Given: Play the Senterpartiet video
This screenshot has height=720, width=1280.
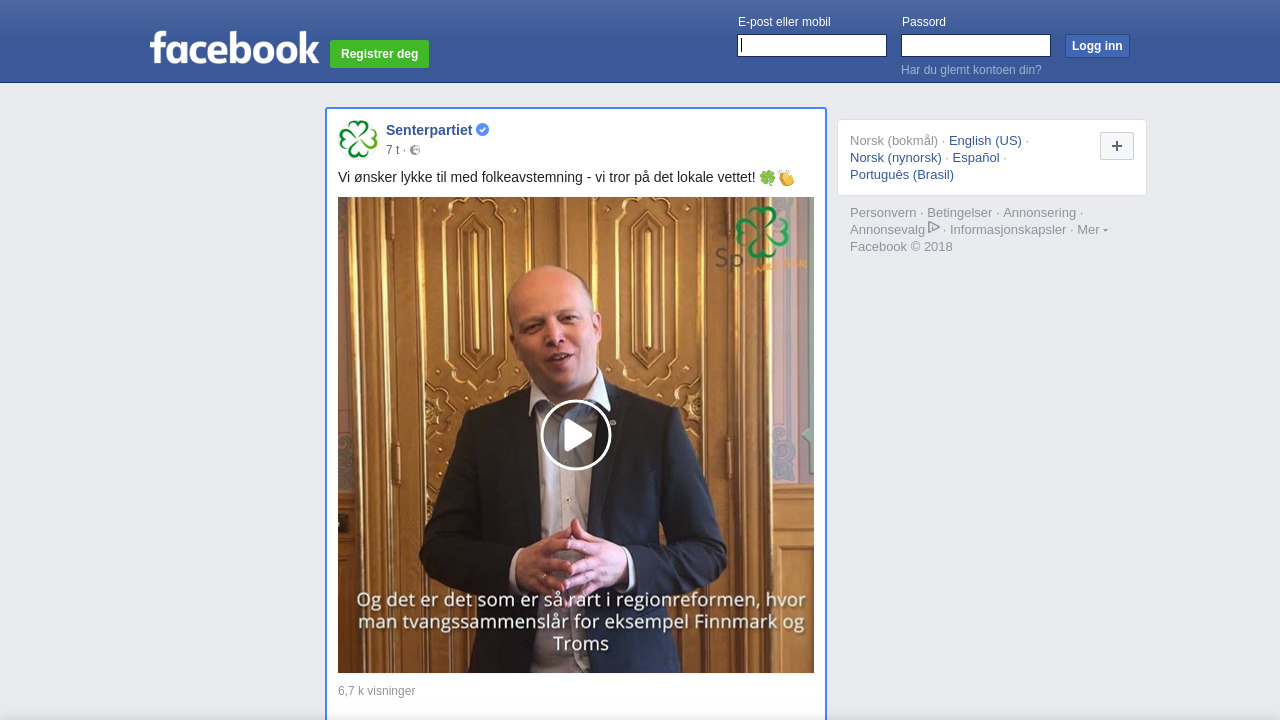Looking at the screenshot, I should 576,435.
